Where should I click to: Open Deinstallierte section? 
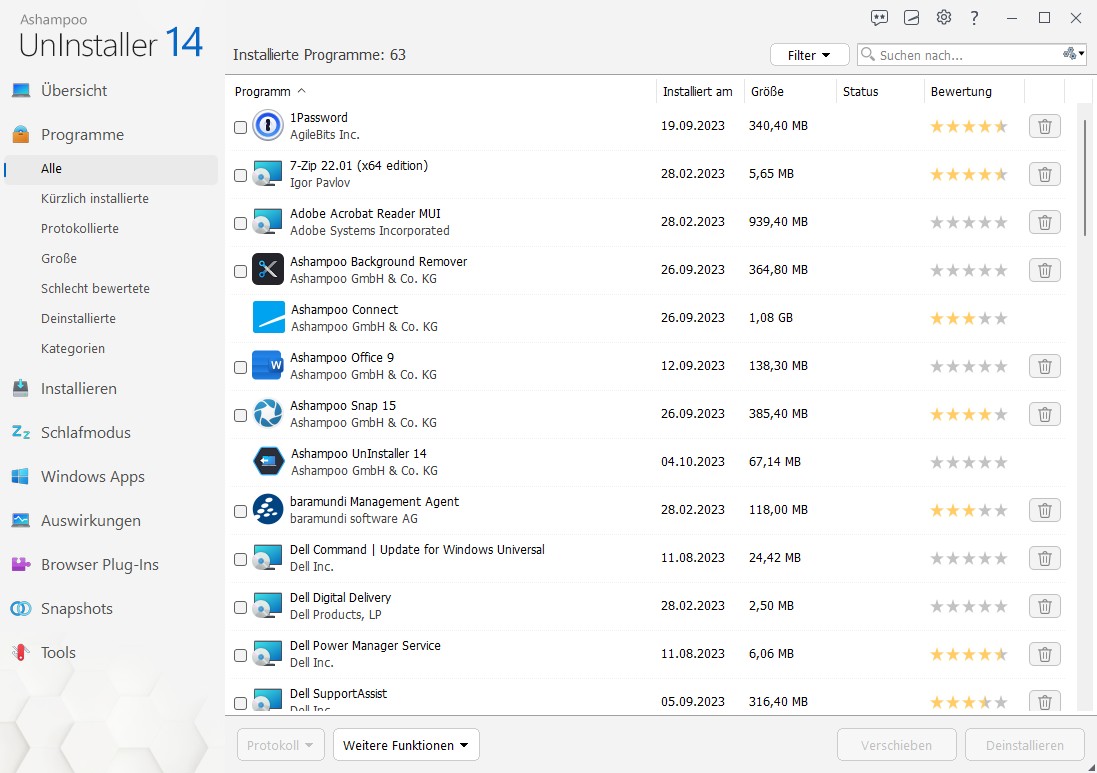coord(78,318)
